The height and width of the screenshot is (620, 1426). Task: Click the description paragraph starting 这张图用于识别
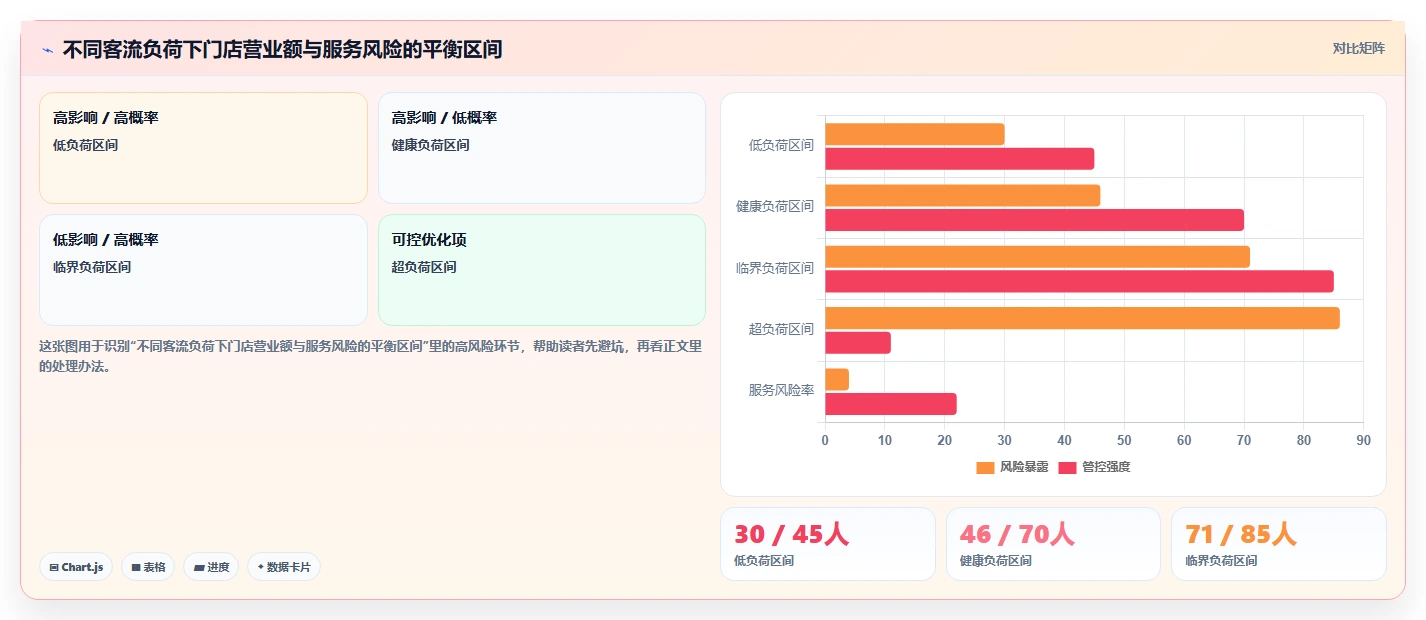(x=370, y=356)
